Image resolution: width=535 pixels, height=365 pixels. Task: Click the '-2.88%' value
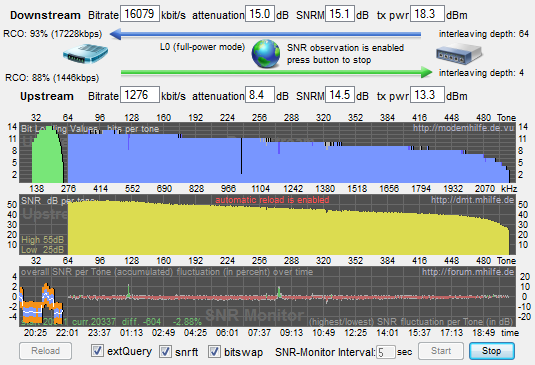(x=187, y=322)
